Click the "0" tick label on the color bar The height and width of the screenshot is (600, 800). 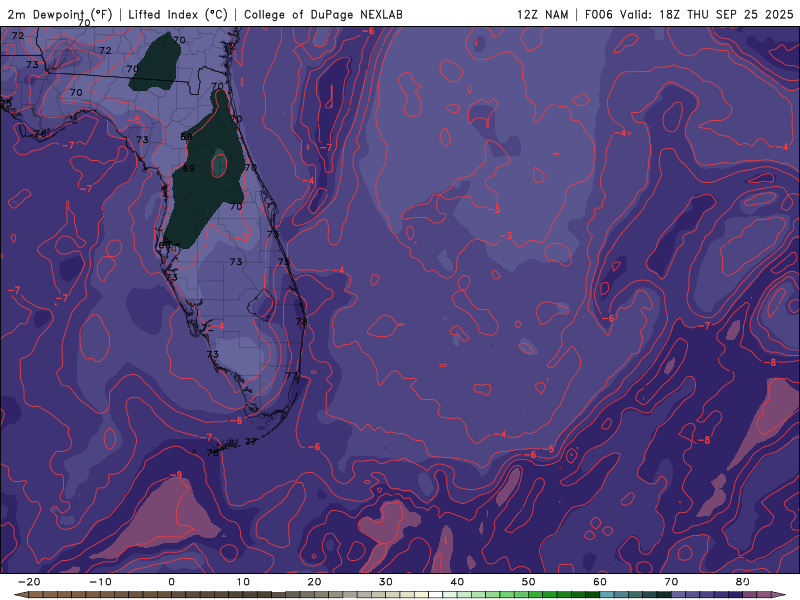171,581
